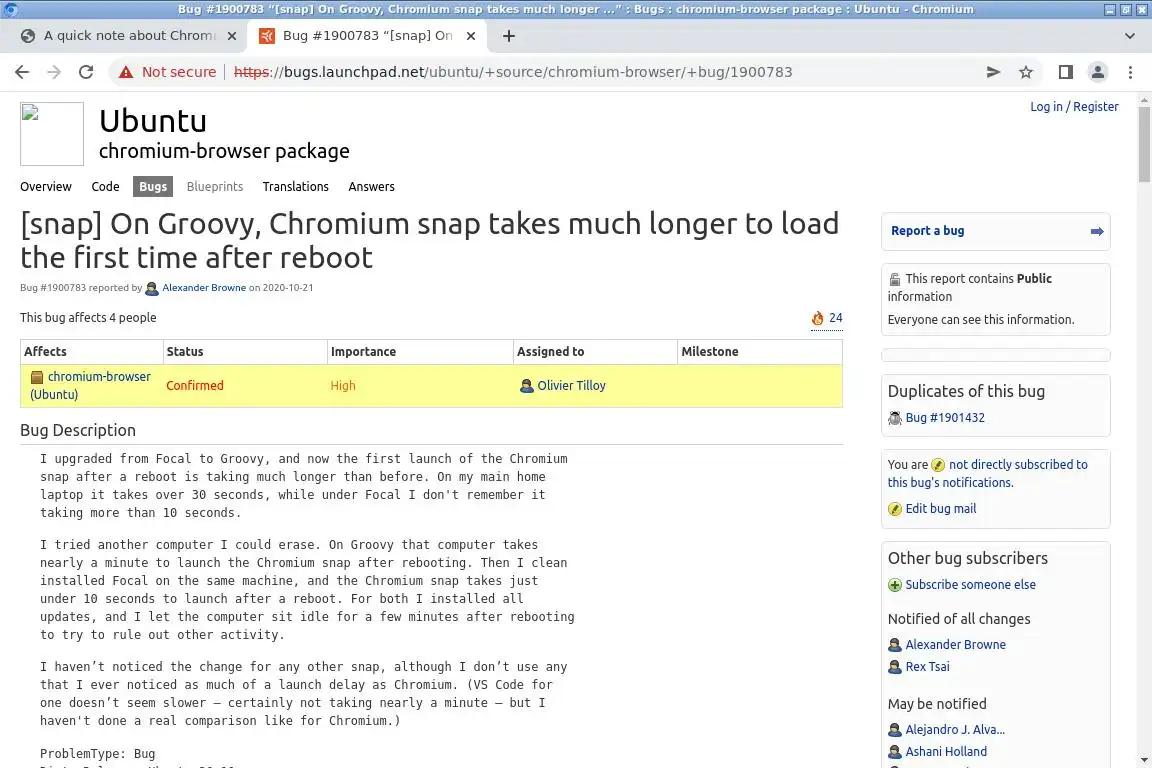Click the Log in / Register link
This screenshot has height=768, width=1152.
click(1074, 107)
